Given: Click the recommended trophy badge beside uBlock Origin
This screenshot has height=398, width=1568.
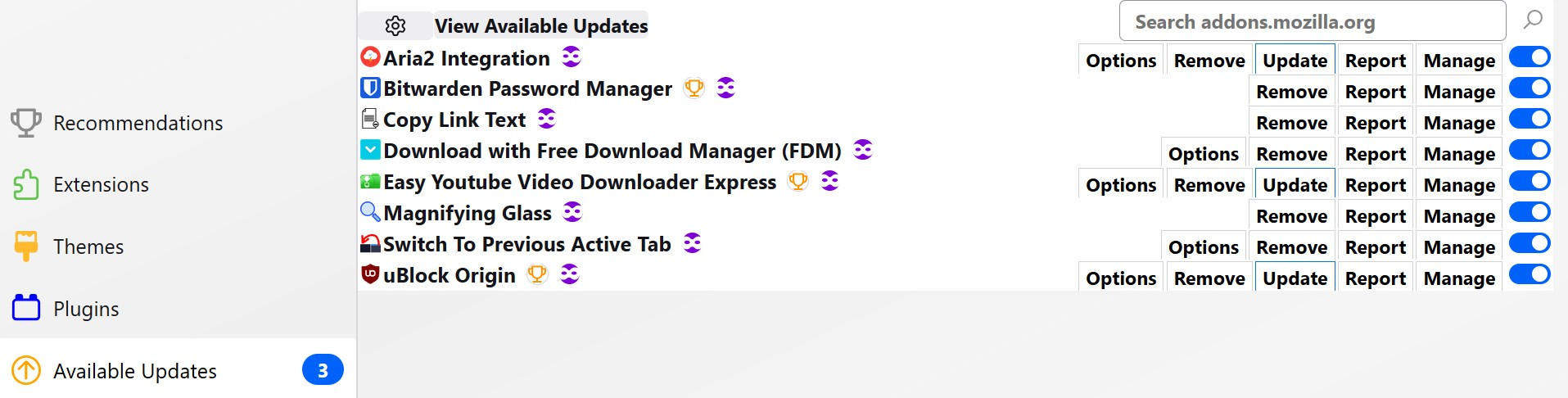Looking at the screenshot, I should (537, 274).
